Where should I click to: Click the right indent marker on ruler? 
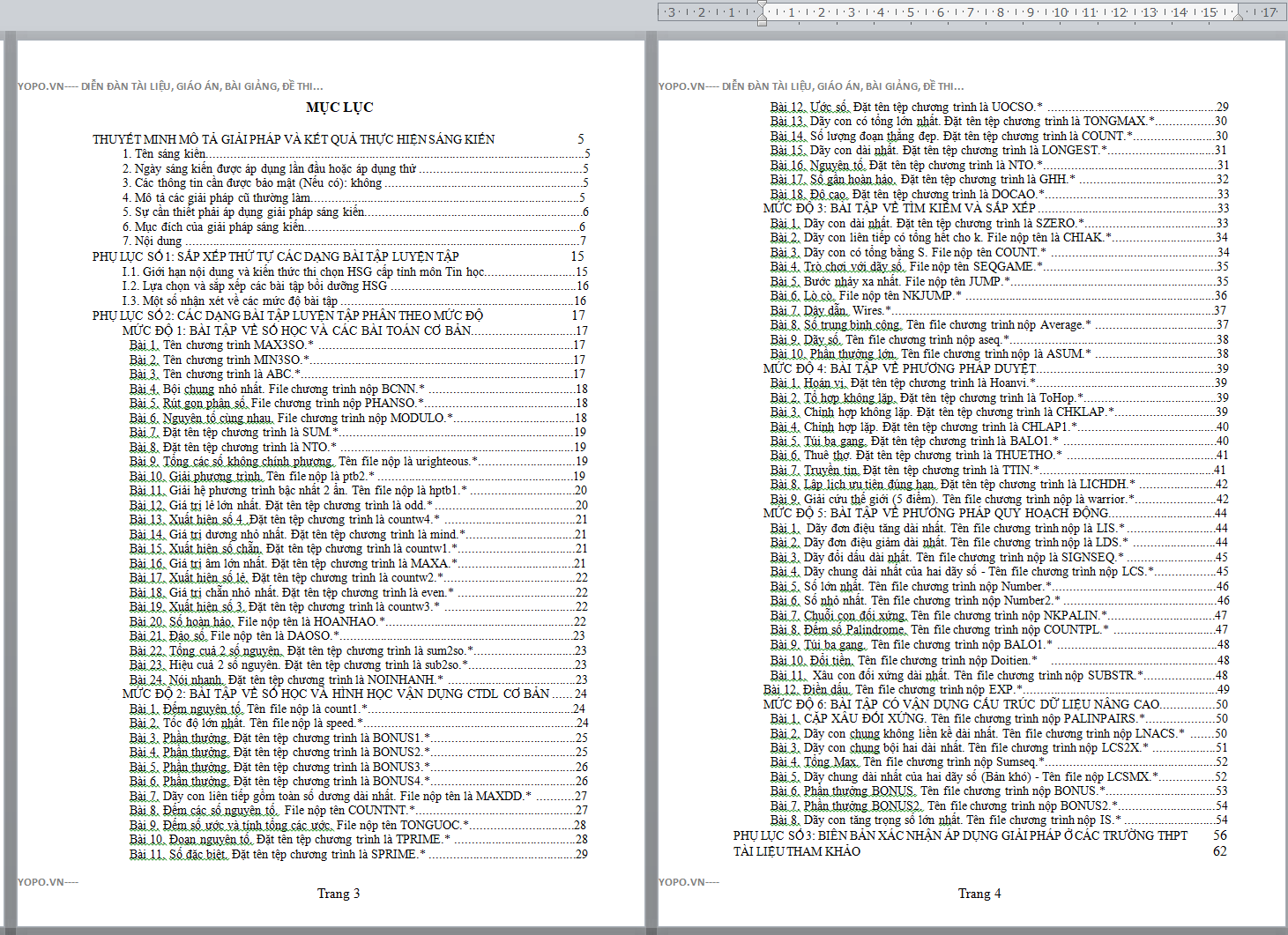[1238, 16]
